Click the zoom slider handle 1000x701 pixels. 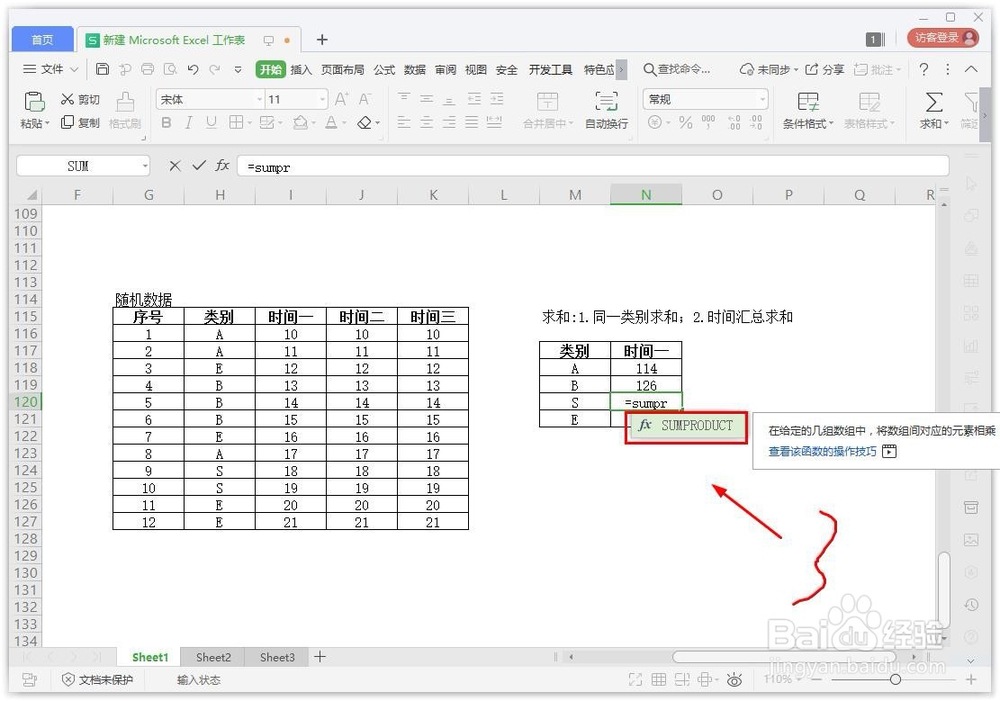[x=895, y=680]
